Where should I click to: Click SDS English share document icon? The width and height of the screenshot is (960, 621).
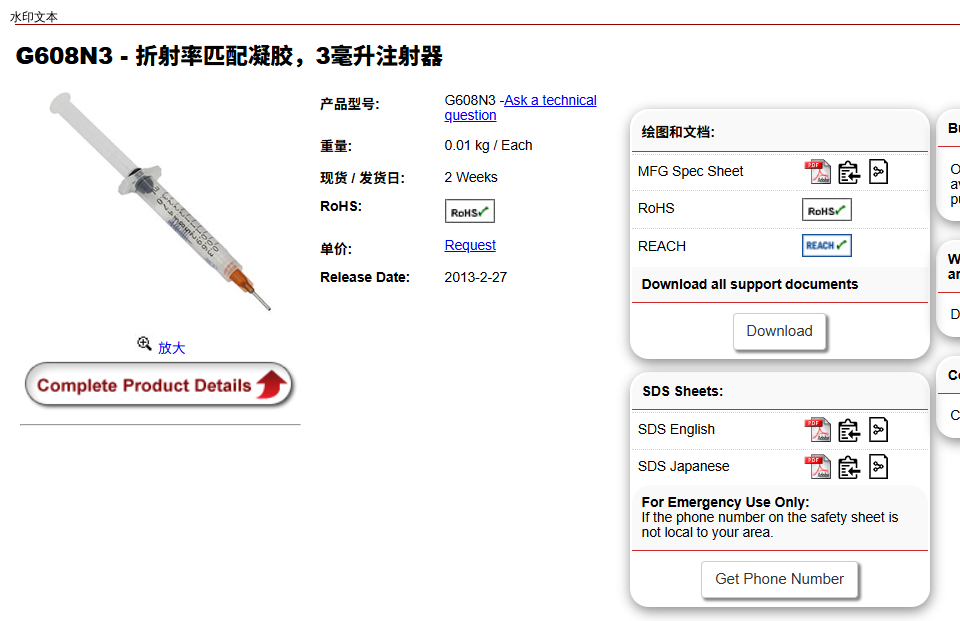(x=879, y=430)
